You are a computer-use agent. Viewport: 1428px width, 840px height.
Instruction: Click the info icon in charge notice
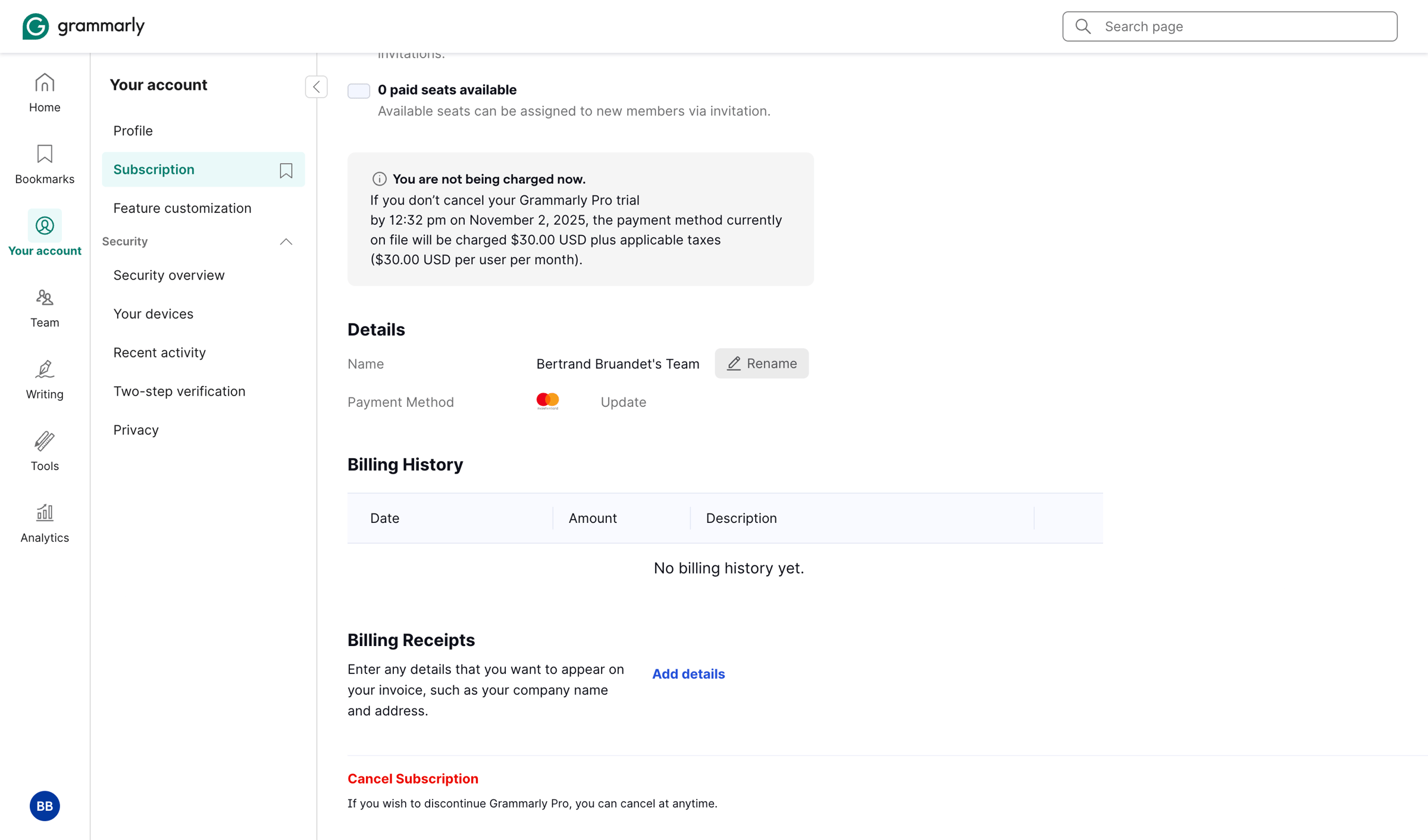pyautogui.click(x=379, y=179)
